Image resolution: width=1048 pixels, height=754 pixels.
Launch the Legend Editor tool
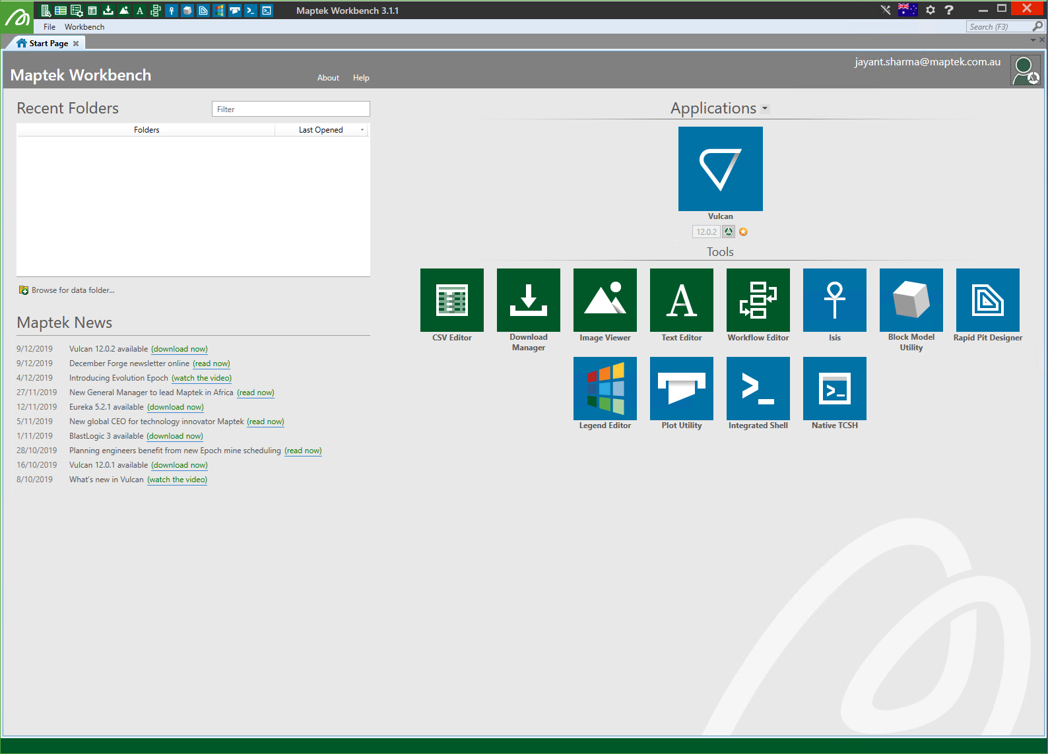605,388
